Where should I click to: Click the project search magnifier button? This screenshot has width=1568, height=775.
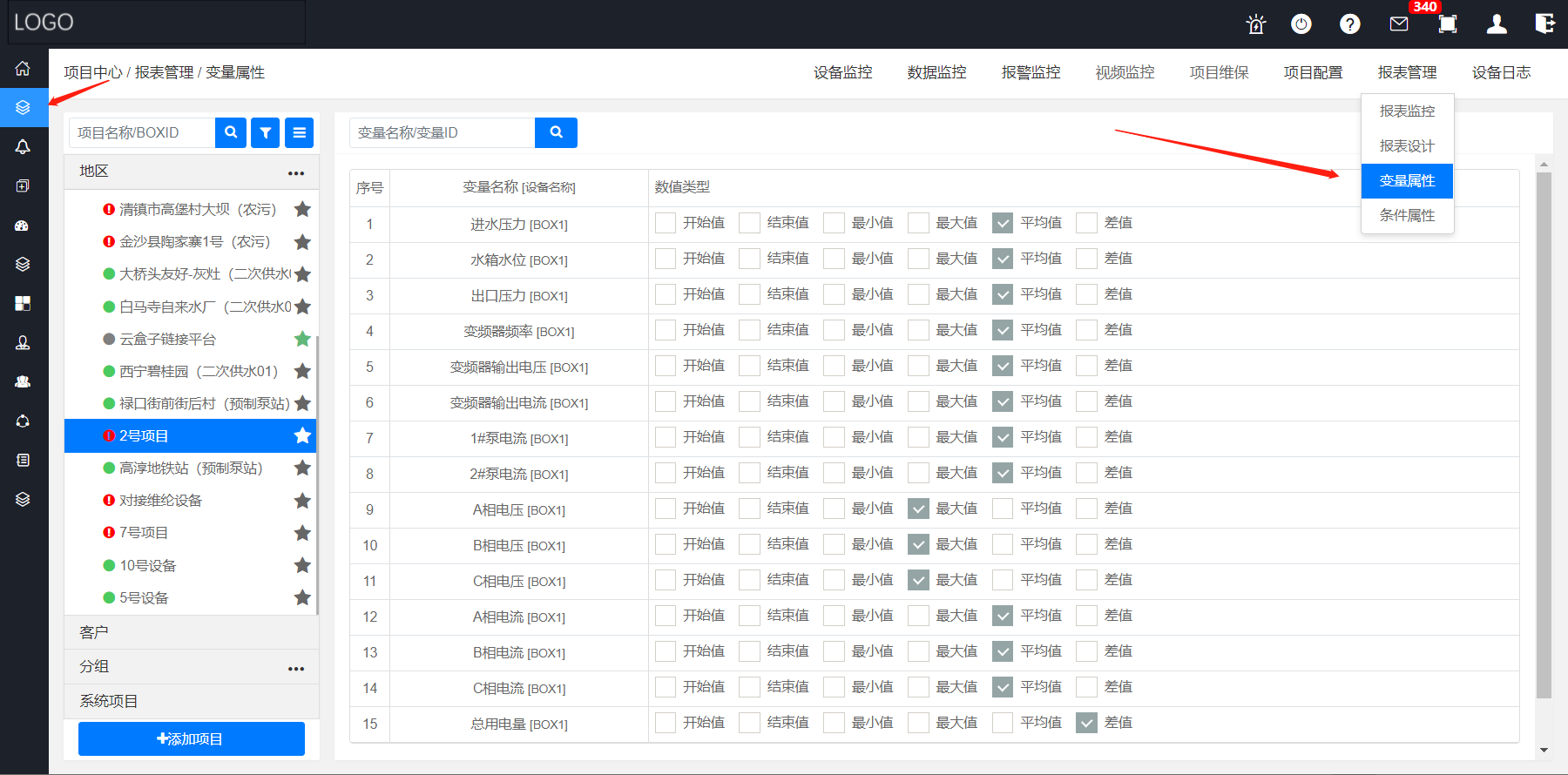click(x=231, y=132)
